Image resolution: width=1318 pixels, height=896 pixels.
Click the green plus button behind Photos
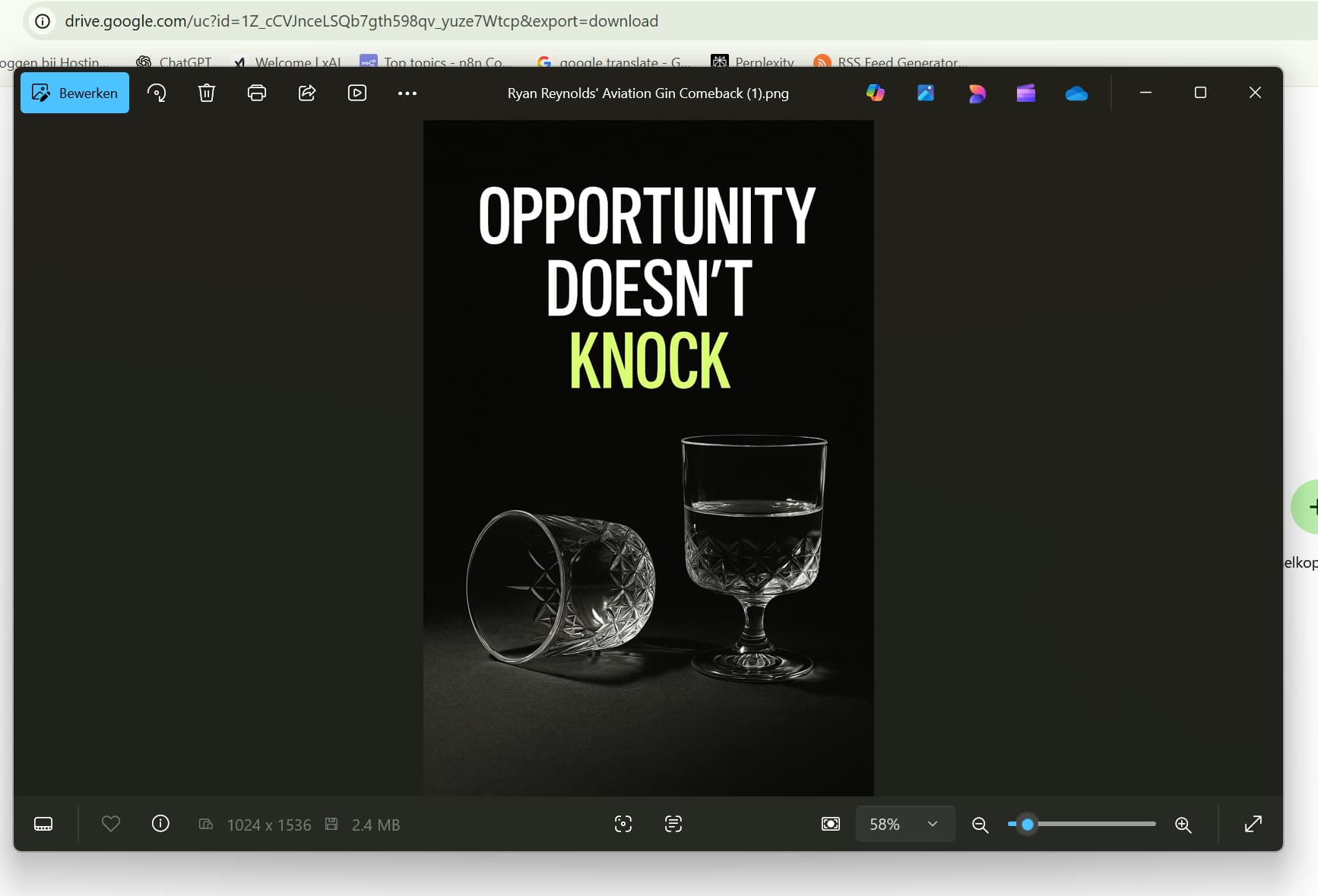(x=1306, y=507)
